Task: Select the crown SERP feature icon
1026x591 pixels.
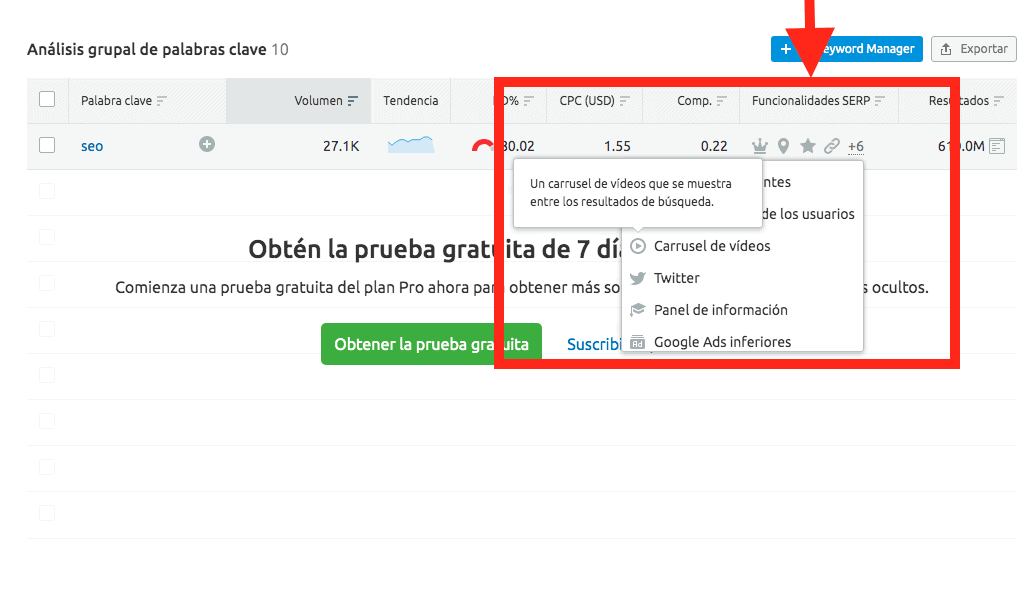Action: pos(760,146)
